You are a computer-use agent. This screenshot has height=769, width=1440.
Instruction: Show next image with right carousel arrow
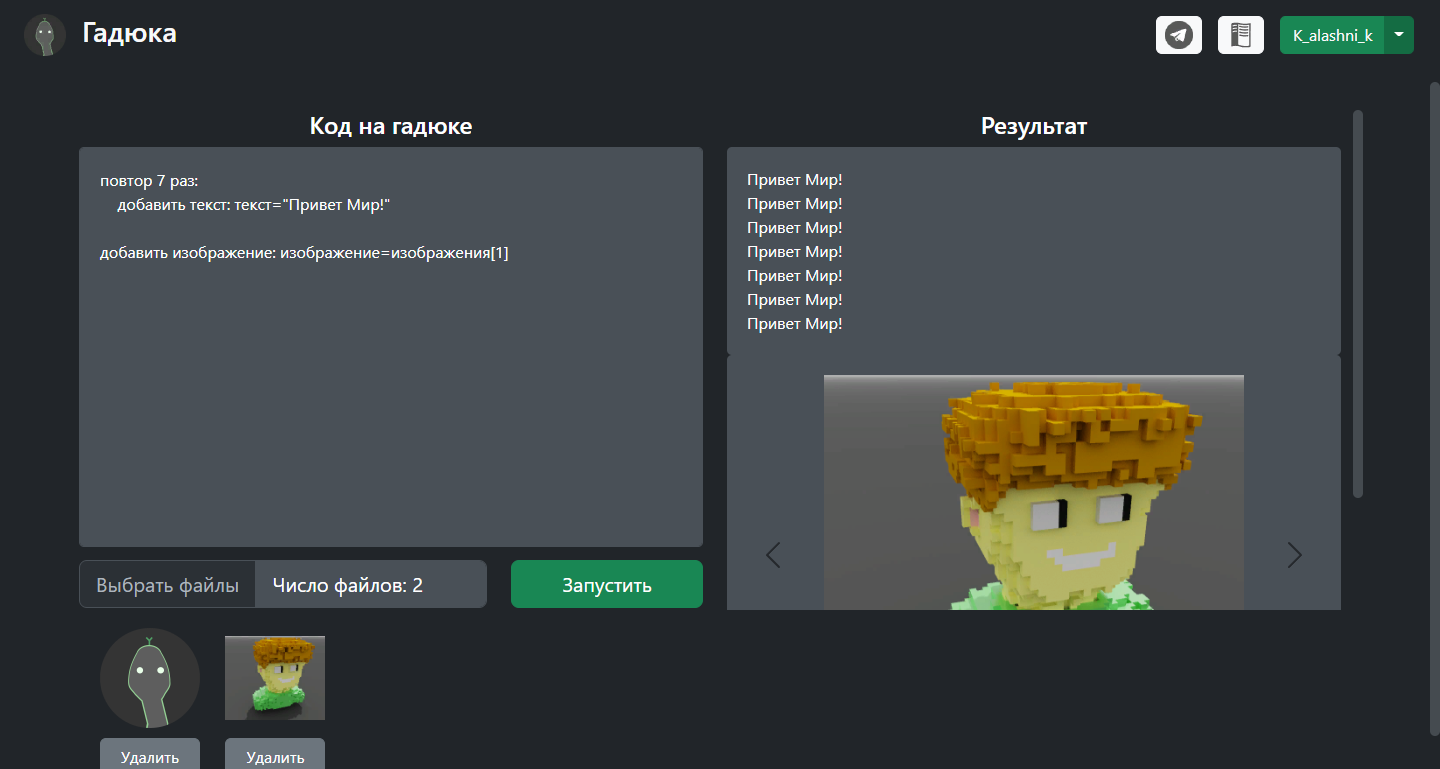coord(1294,555)
